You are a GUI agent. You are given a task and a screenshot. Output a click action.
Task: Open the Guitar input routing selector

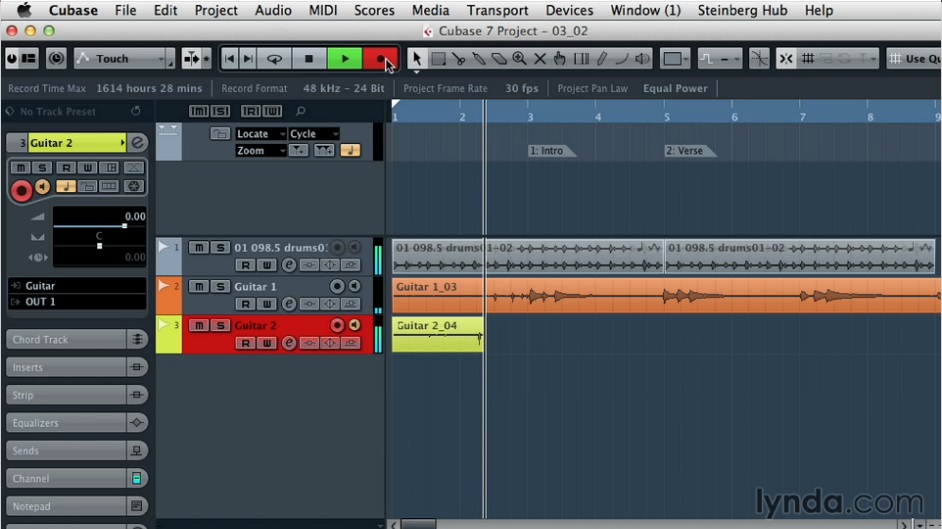(x=77, y=286)
